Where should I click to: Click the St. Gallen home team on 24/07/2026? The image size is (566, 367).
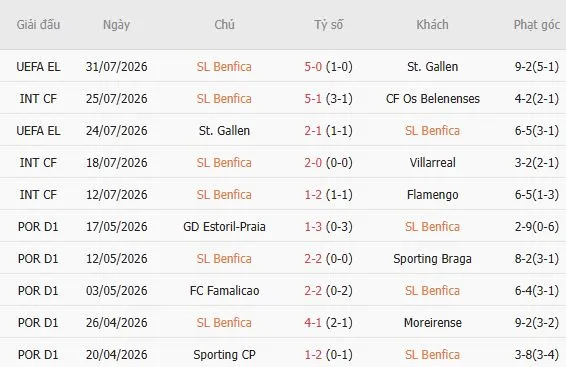point(224,131)
